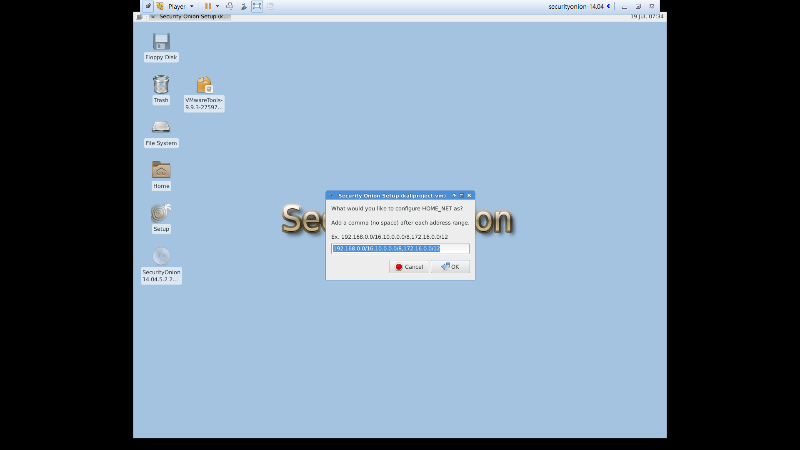This screenshot has height=450, width=800.
Task: Click the toolbar icon right of Ctrl+Alt+Del
Action: click(x=243, y=6)
